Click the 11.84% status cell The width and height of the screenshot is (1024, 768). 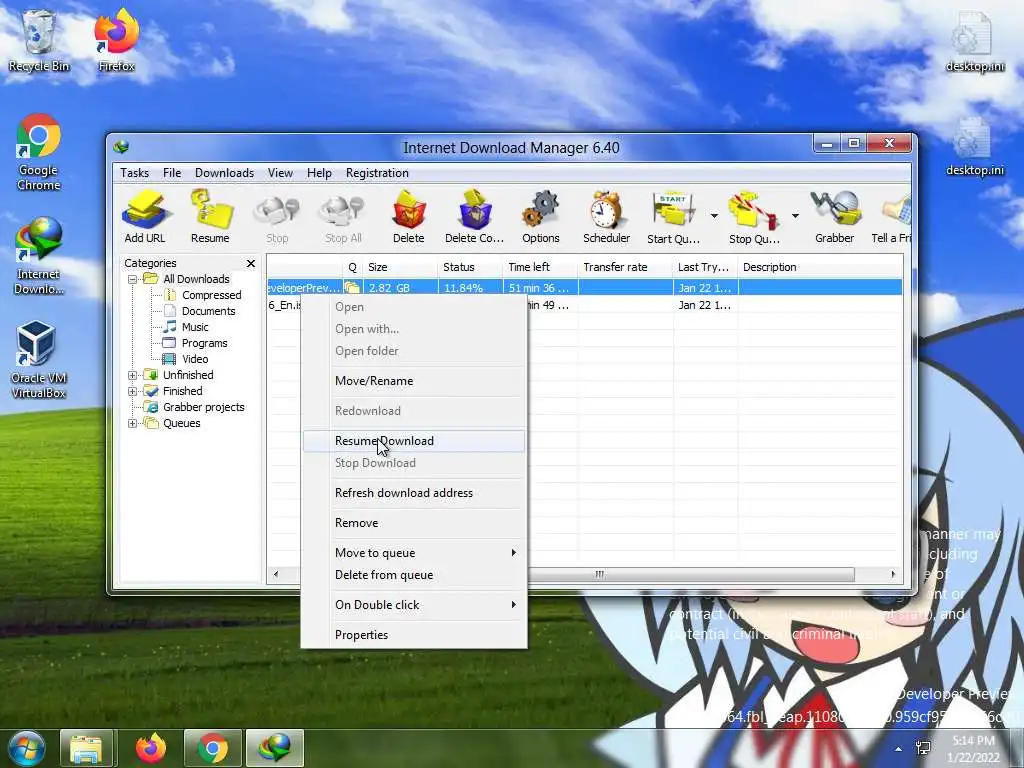click(x=470, y=288)
